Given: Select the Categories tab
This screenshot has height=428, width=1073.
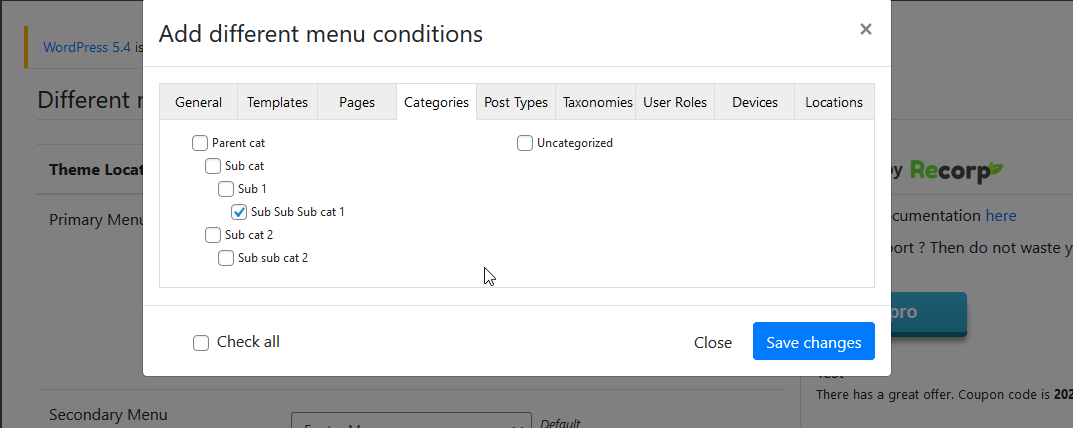Looking at the screenshot, I should [x=436, y=102].
